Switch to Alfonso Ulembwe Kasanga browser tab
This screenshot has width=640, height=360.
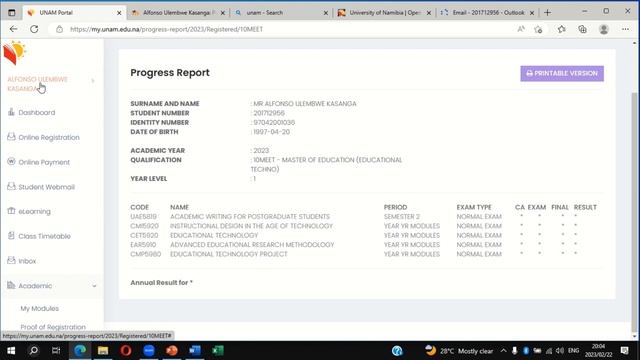click(178, 13)
